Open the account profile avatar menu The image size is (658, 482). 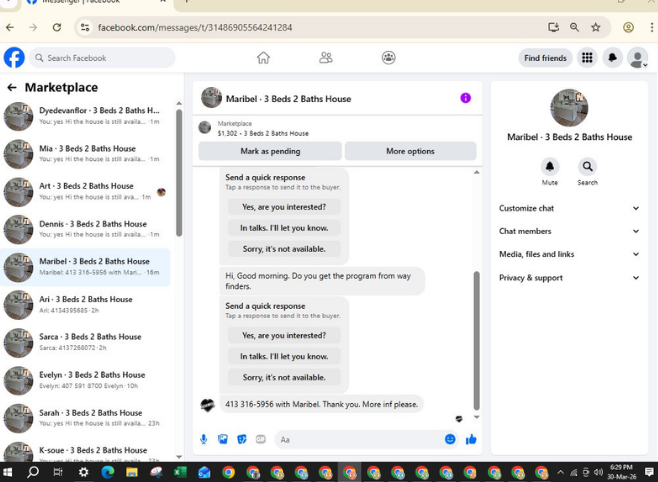coord(637,58)
